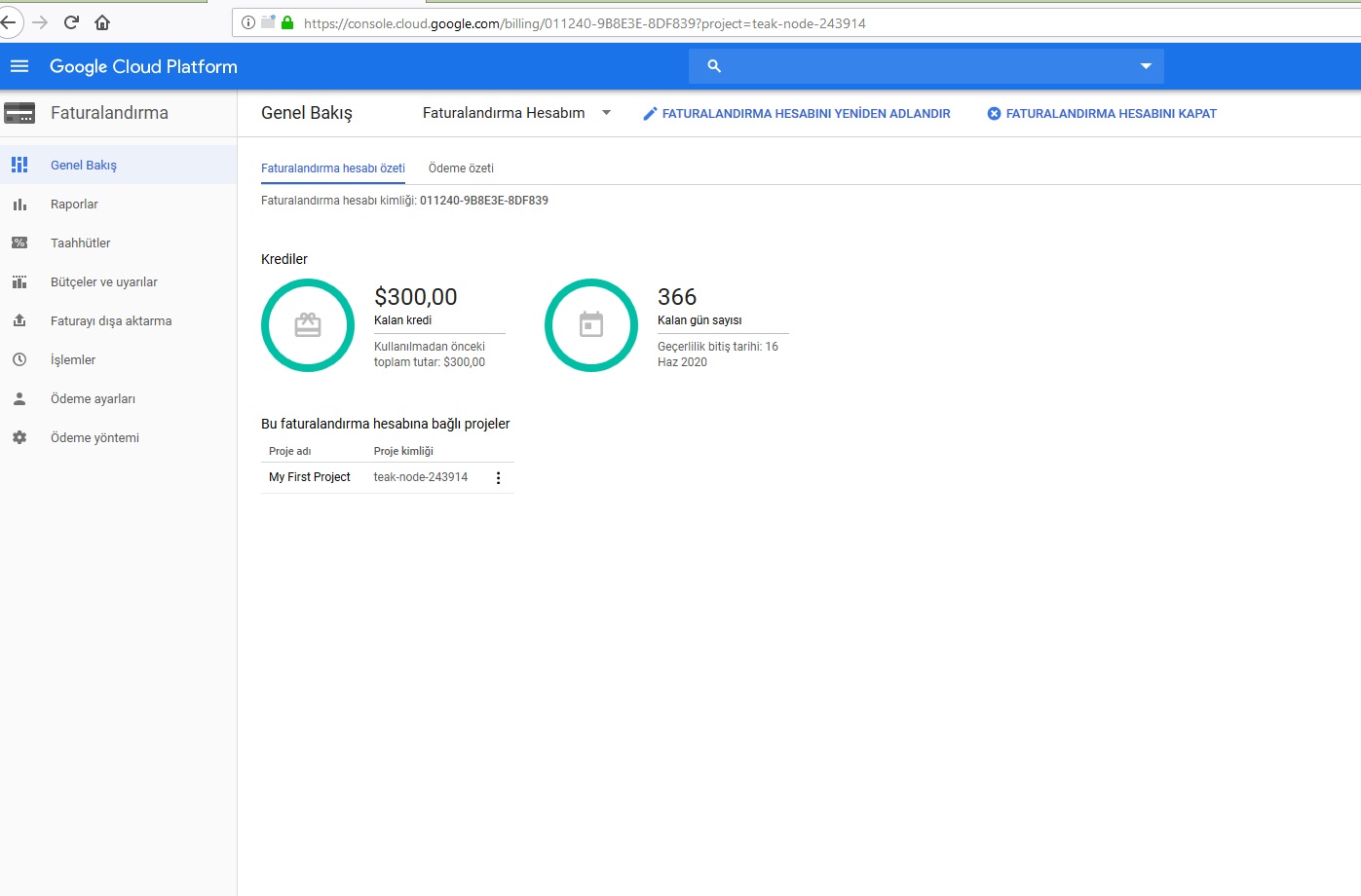
Task: Click the Raporlar bar chart icon
Action: [x=19, y=205]
